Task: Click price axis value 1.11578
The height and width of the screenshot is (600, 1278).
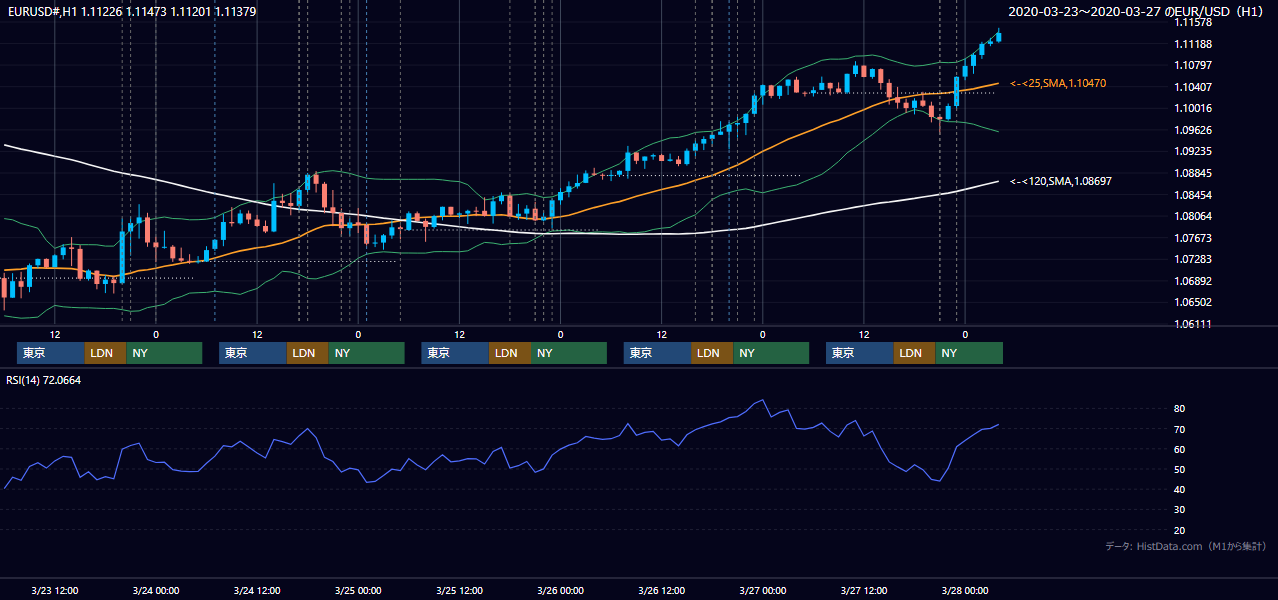Action: pyautogui.click(x=1192, y=22)
